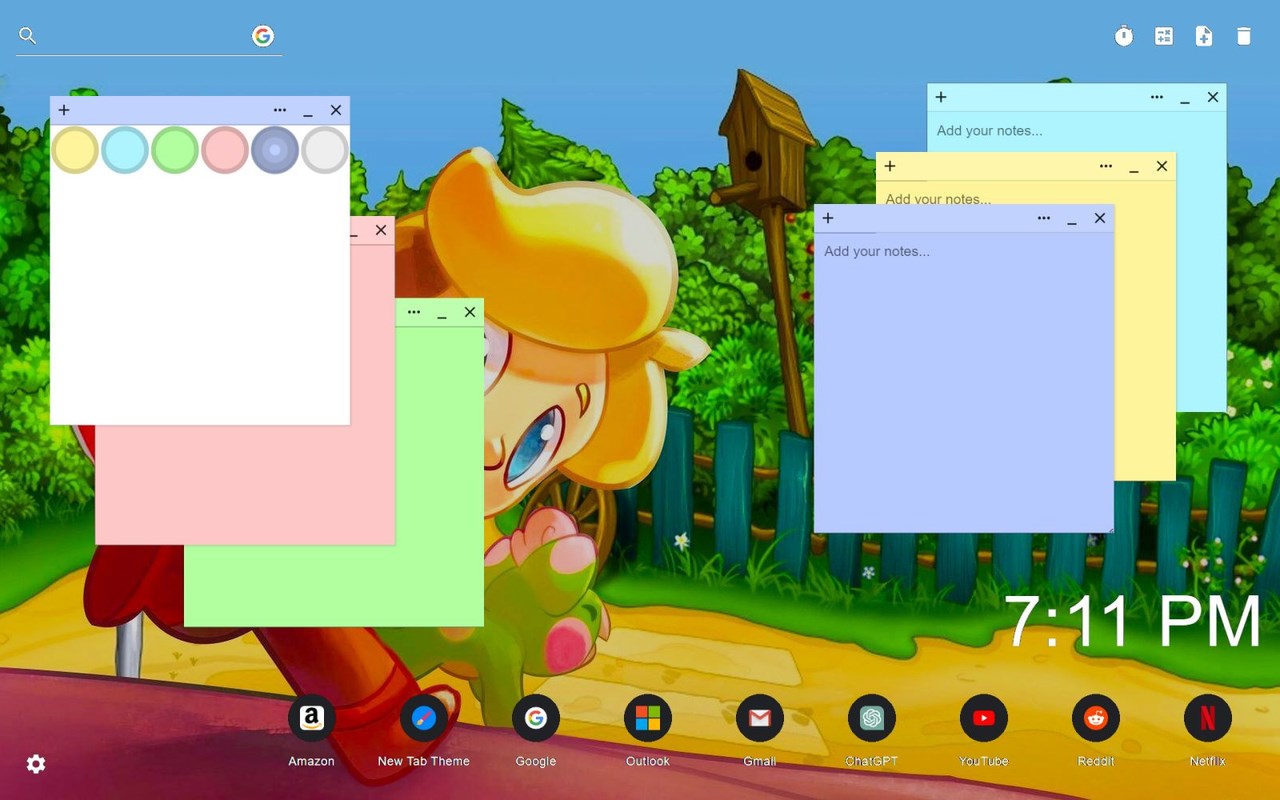Open the green note's three-dot options
Image resolution: width=1280 pixels, height=800 pixels.
coord(414,312)
